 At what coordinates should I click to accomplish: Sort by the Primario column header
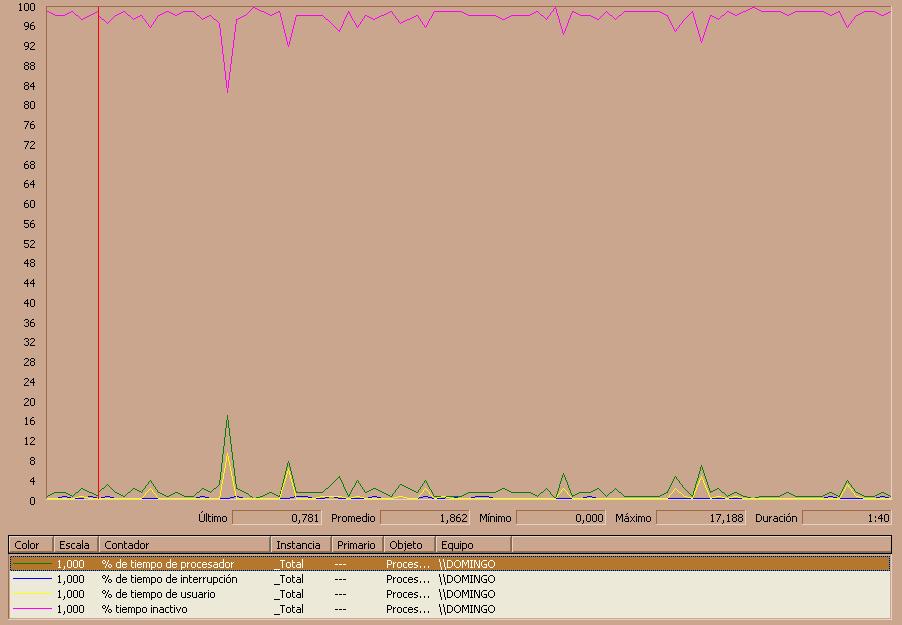(357, 544)
